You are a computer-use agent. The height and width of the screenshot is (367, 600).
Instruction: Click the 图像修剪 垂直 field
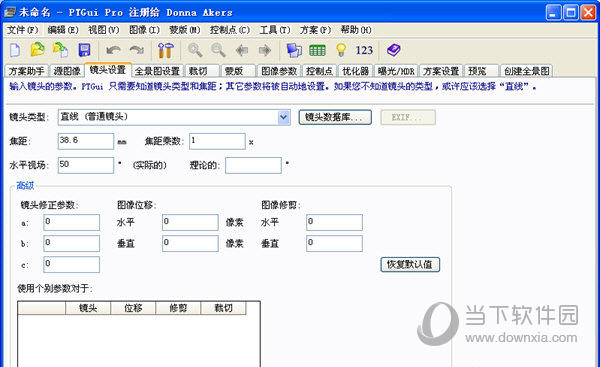334,243
